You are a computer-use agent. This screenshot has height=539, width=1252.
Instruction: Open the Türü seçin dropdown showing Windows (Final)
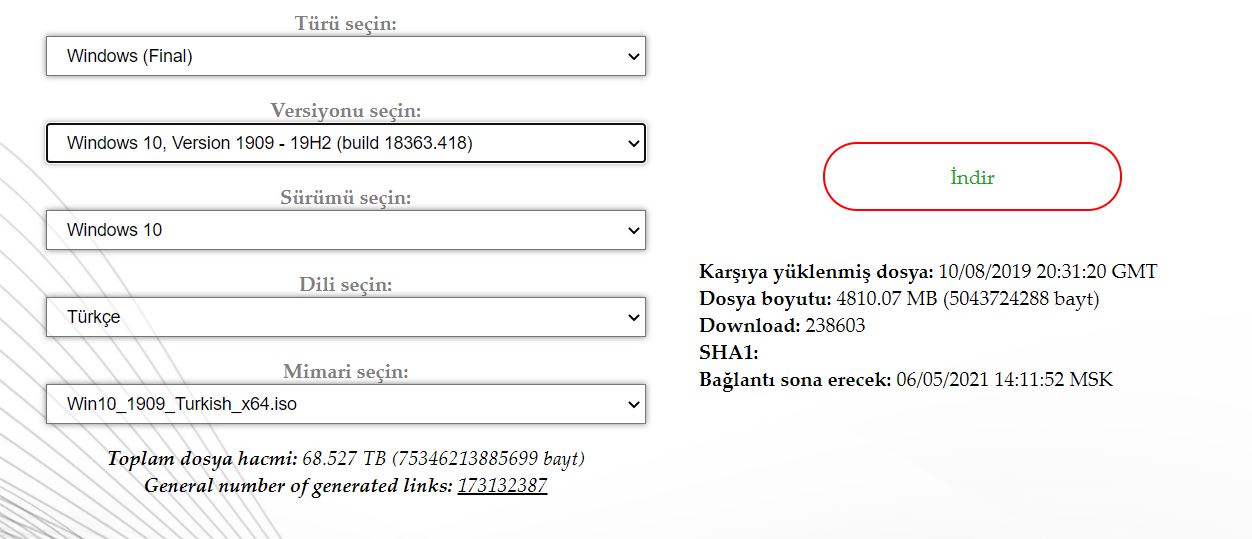click(x=346, y=56)
